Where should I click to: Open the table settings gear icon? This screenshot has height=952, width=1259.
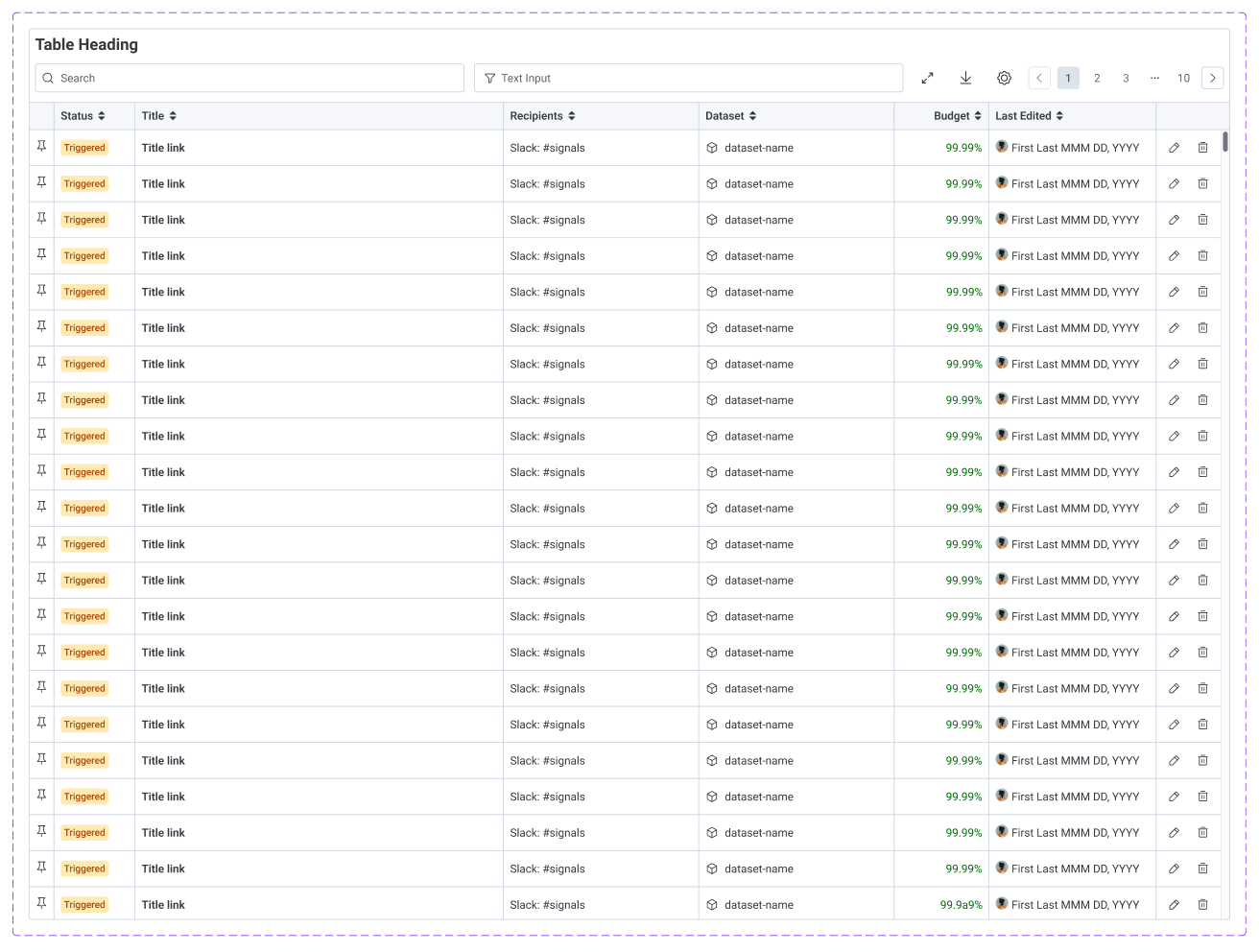pos(1004,78)
